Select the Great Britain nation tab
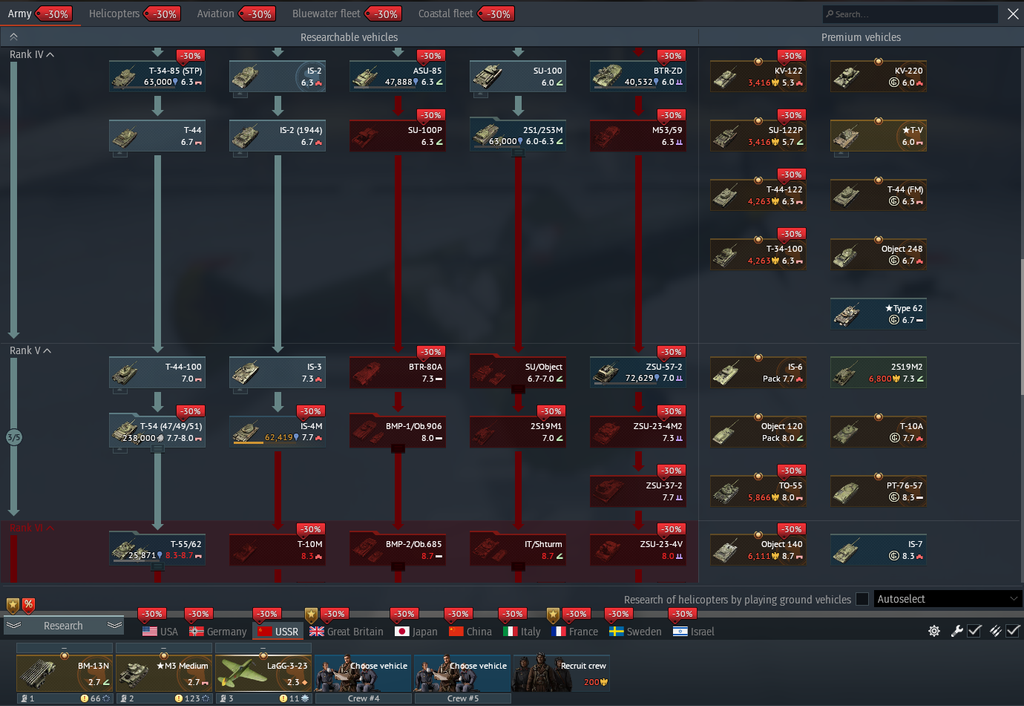This screenshot has width=1024, height=706. pyautogui.click(x=346, y=632)
